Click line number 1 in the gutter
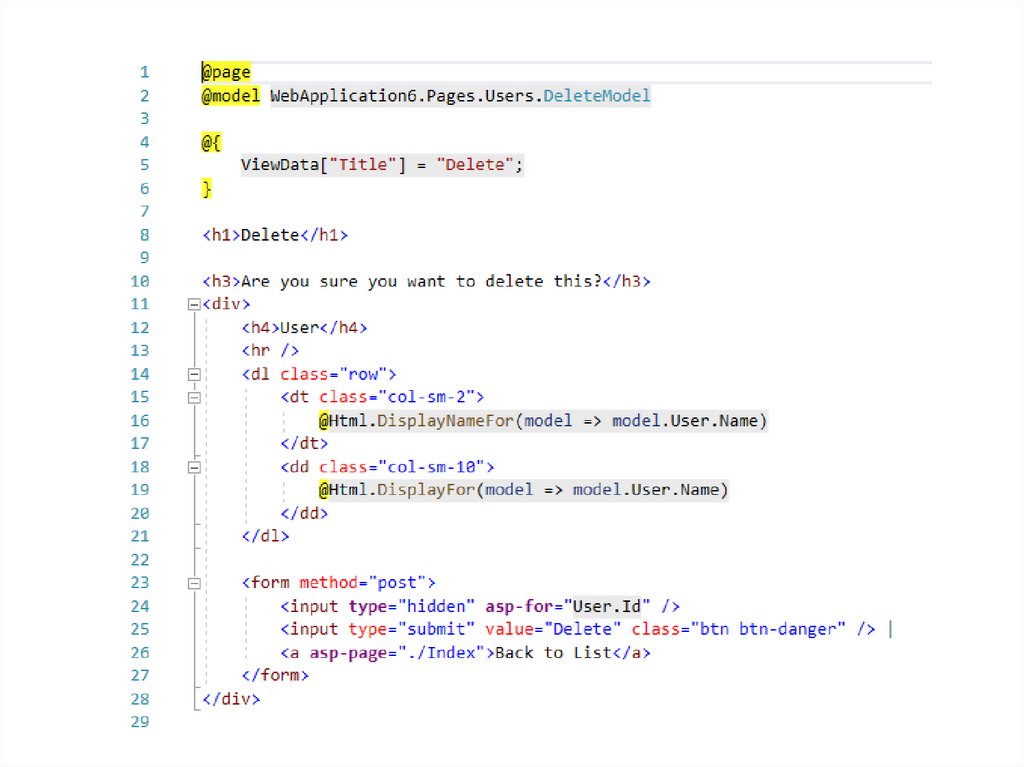This screenshot has width=1024, height=767. coord(144,72)
